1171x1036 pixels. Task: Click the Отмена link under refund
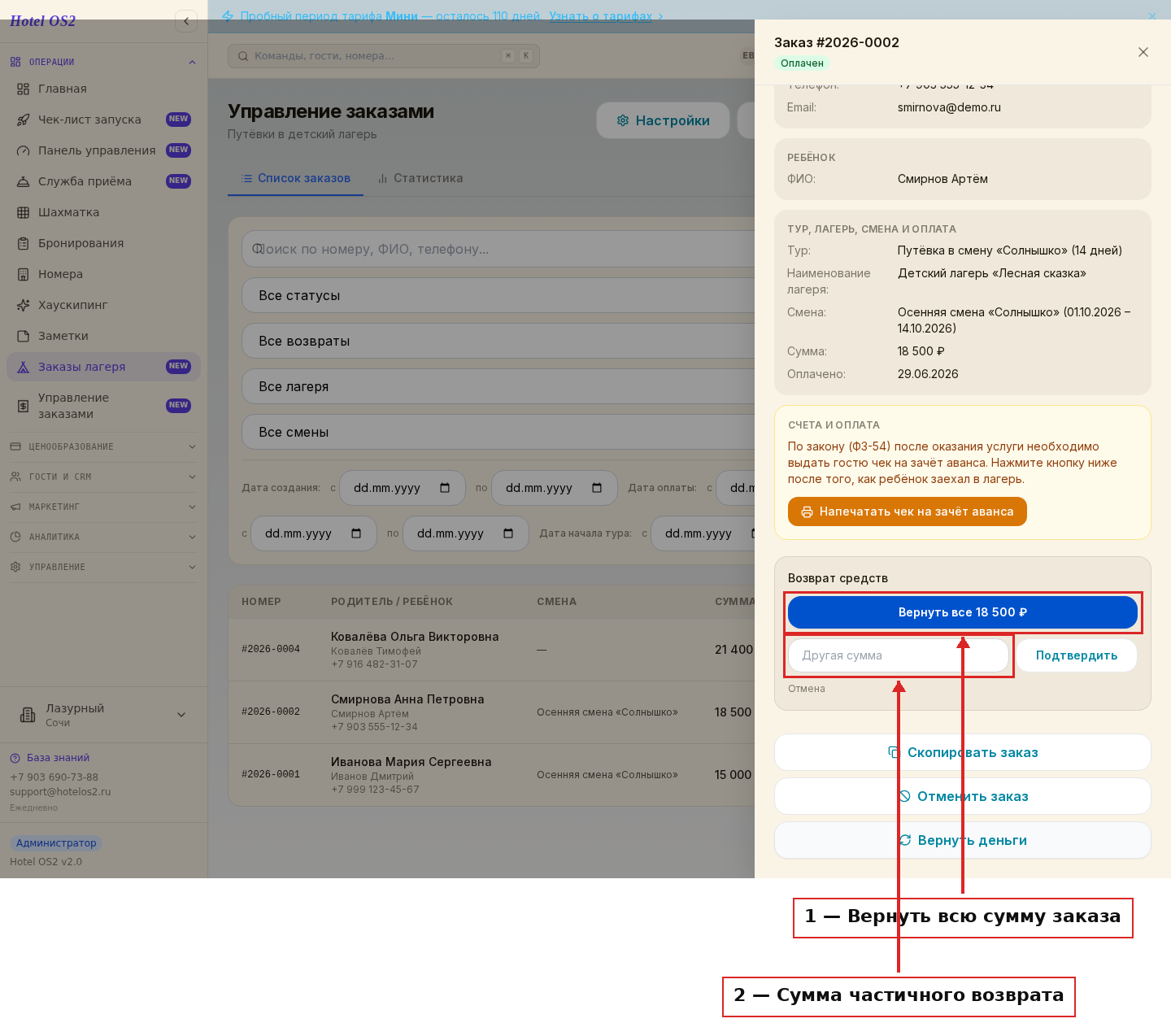click(x=807, y=689)
